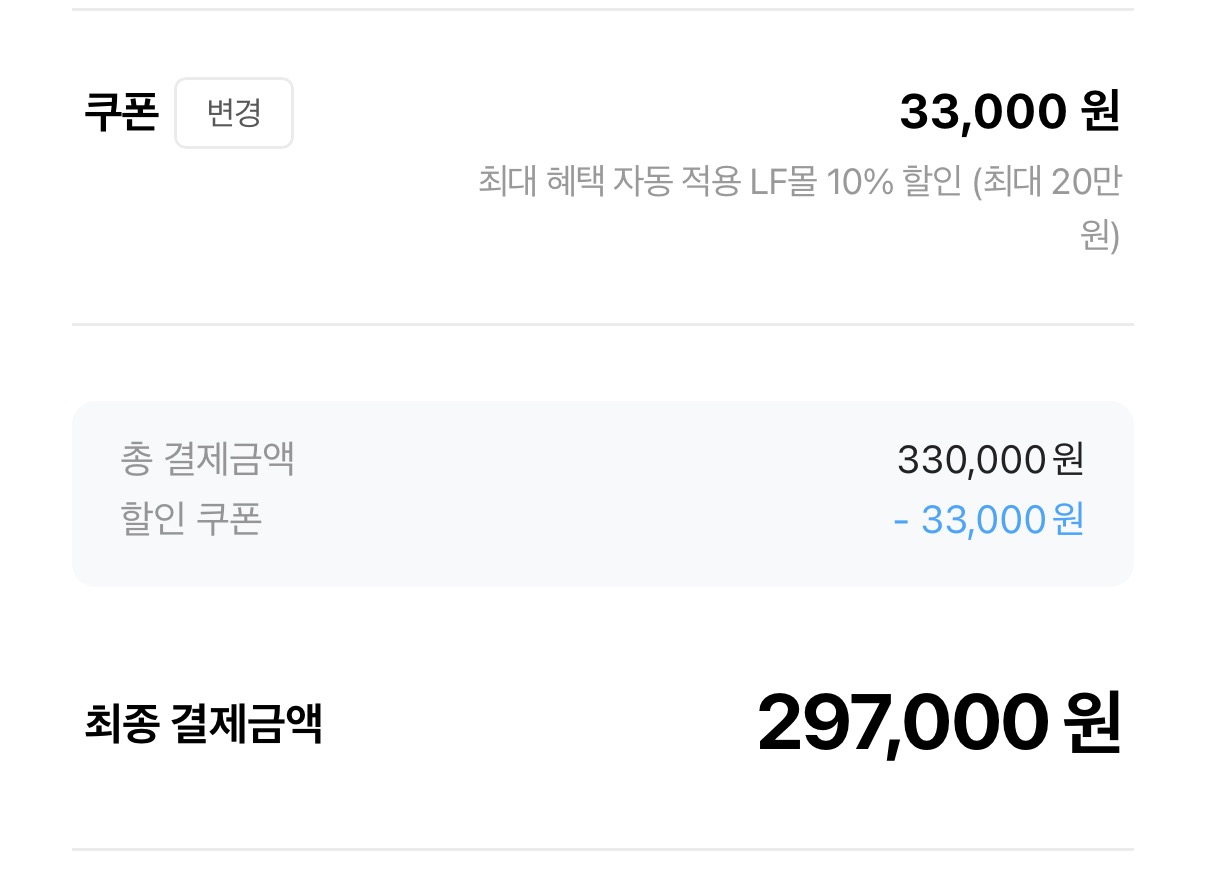Click the 변경 button next to 쿠폰
The height and width of the screenshot is (879, 1206).
tap(234, 113)
